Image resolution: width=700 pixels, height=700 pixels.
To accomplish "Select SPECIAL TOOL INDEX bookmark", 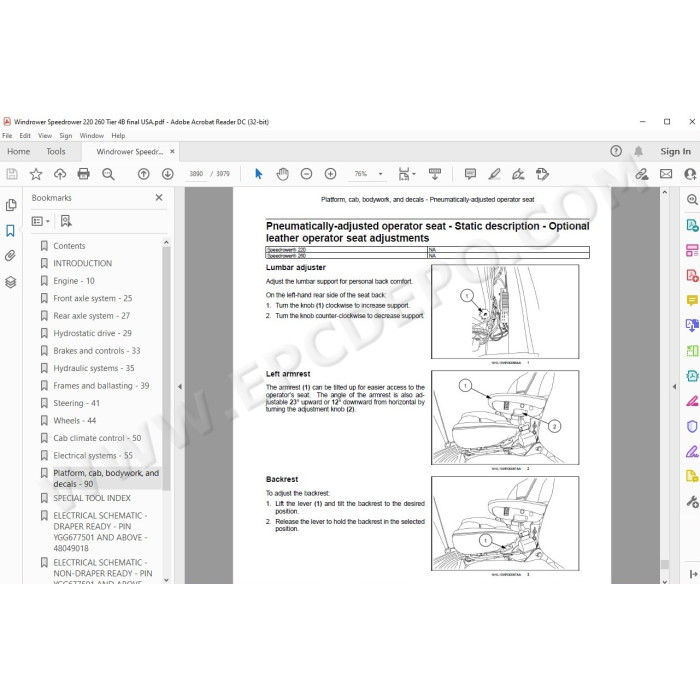I will coord(92,498).
